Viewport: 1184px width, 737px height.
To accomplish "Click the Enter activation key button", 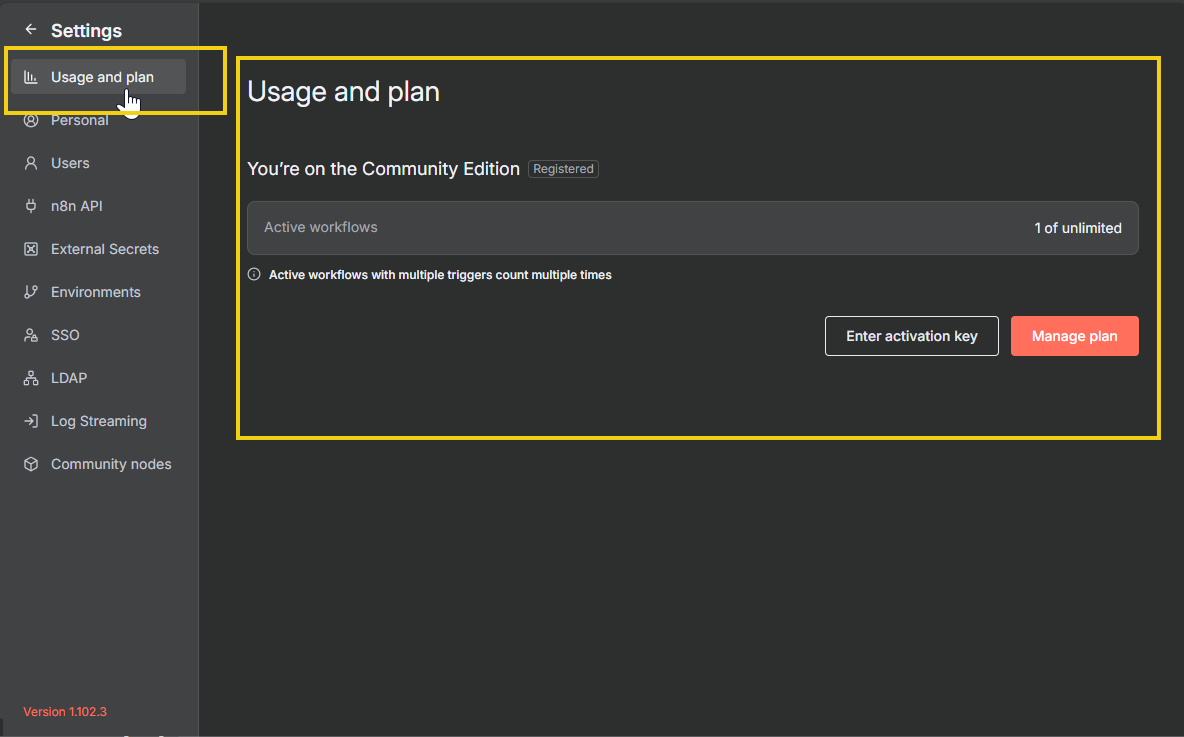I will 911,336.
